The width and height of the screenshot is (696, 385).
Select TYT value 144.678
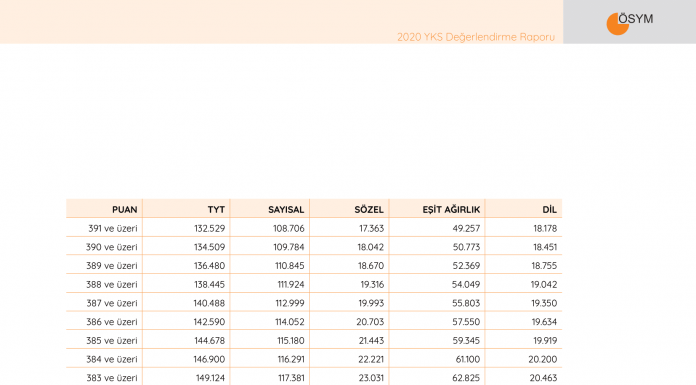209,341
